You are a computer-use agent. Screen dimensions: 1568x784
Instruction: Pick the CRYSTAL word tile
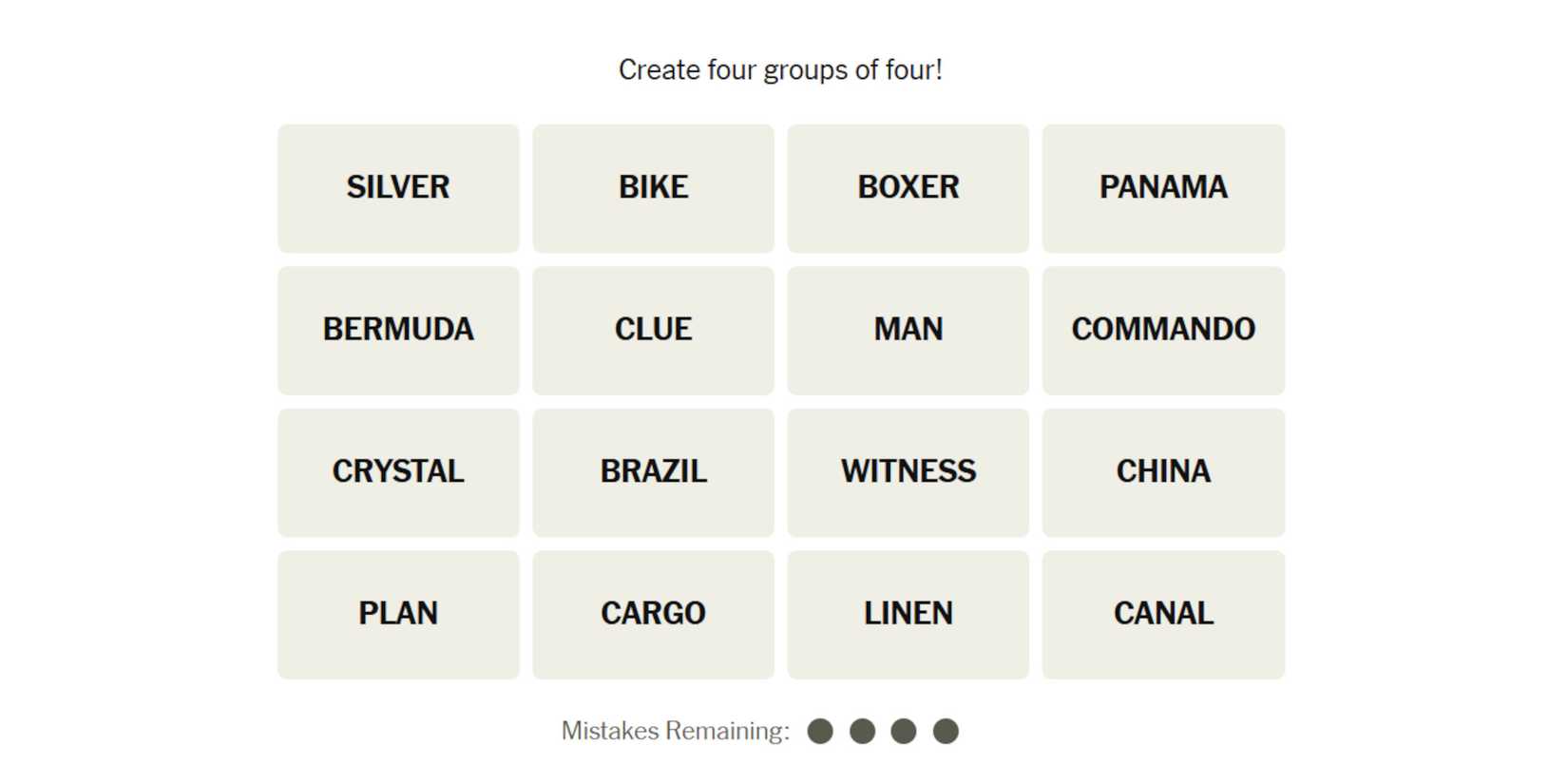pyautogui.click(x=398, y=472)
